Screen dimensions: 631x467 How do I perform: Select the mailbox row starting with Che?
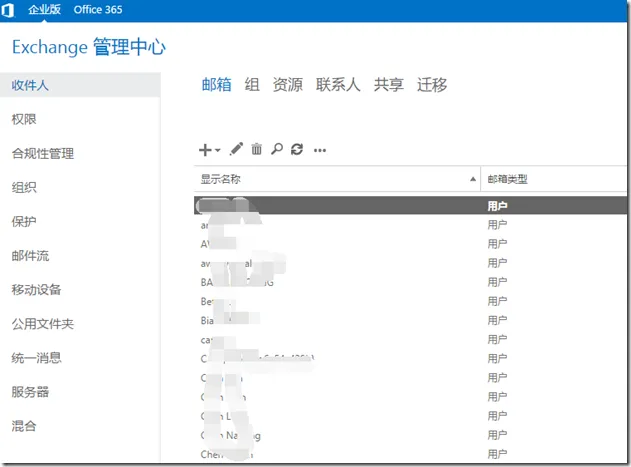pos(410,455)
